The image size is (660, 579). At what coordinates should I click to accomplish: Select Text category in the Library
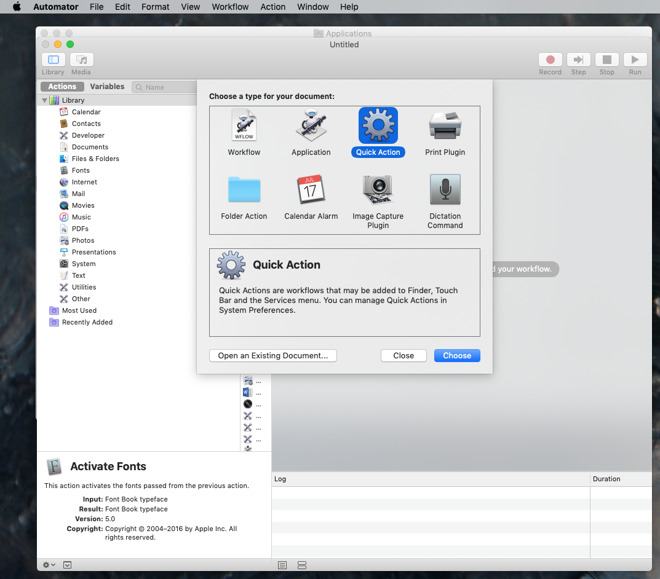click(x=78, y=276)
